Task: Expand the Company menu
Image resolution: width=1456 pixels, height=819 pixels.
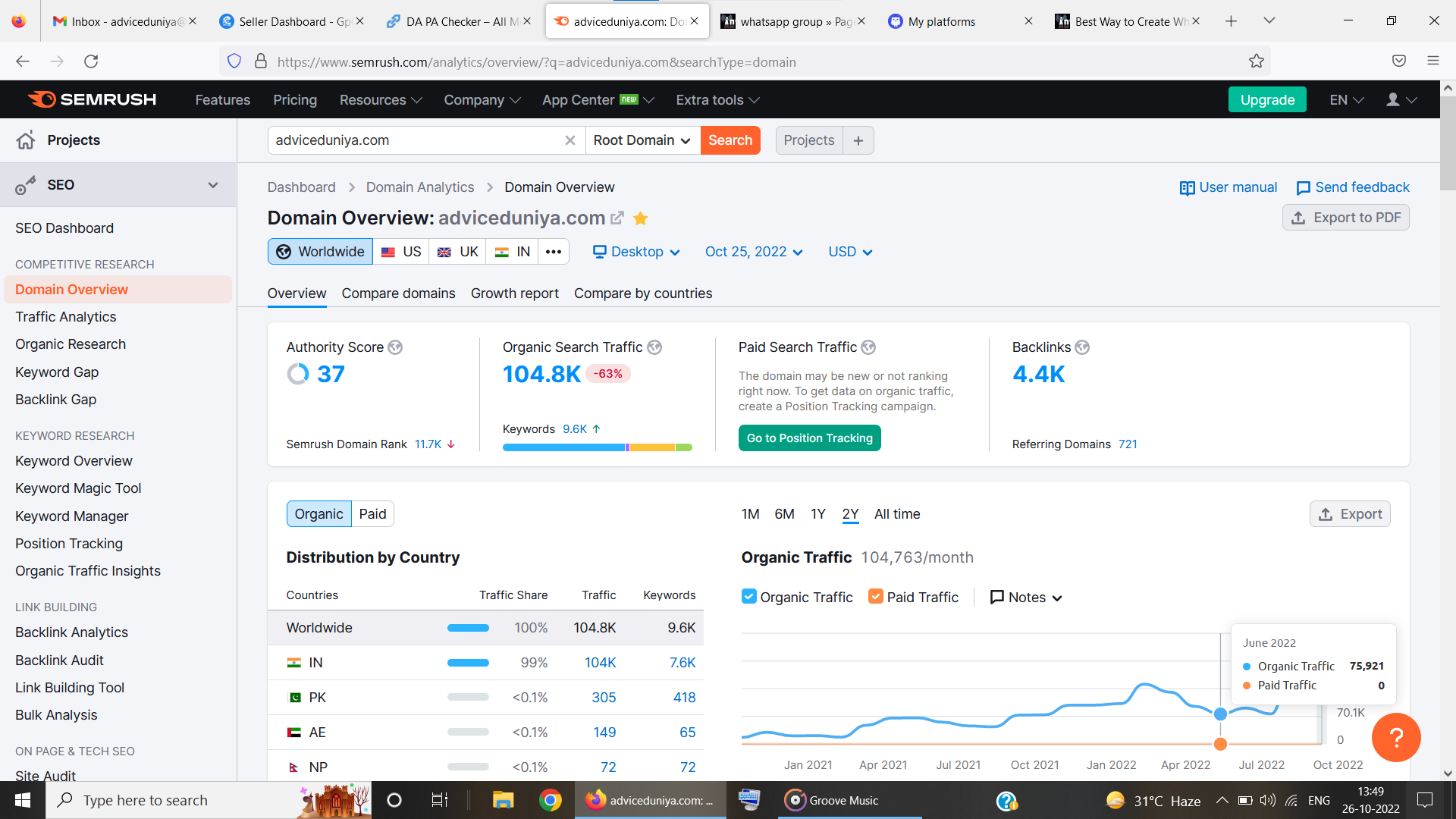Action: click(x=482, y=100)
